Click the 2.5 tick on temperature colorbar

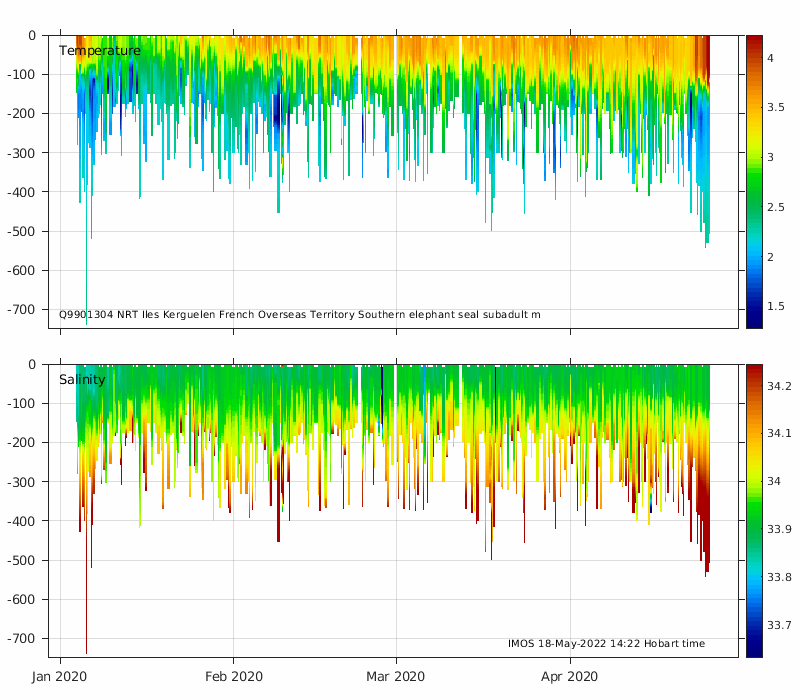tap(778, 207)
